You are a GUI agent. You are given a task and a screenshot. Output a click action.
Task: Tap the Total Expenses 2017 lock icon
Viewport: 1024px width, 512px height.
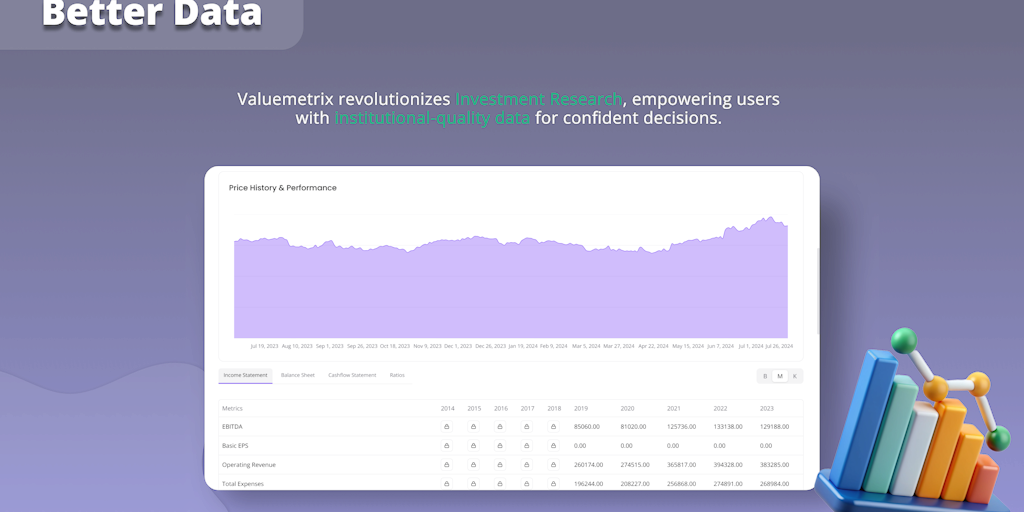pos(527,484)
